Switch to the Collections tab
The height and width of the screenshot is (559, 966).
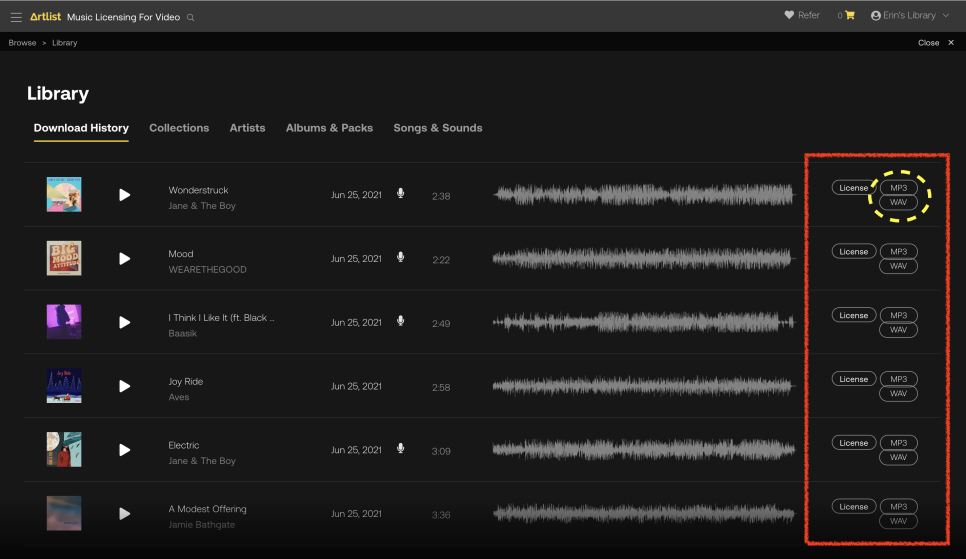pyautogui.click(x=179, y=128)
